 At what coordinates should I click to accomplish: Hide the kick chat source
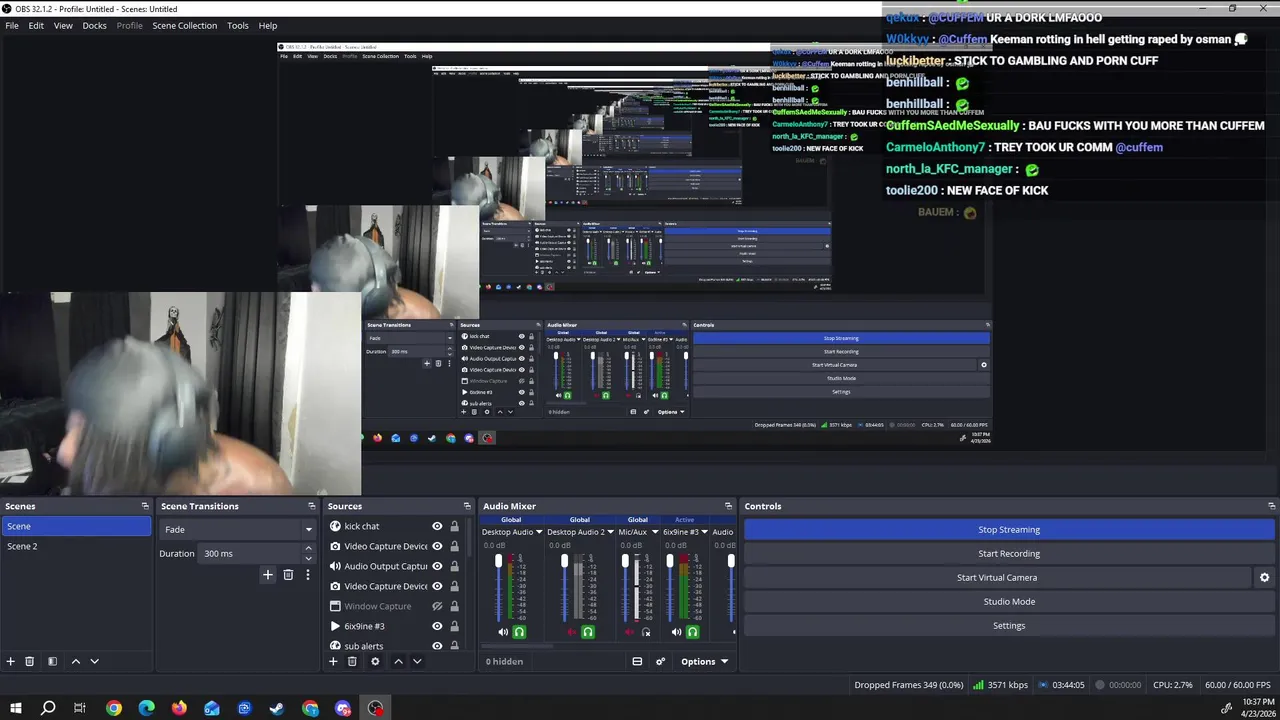[437, 526]
